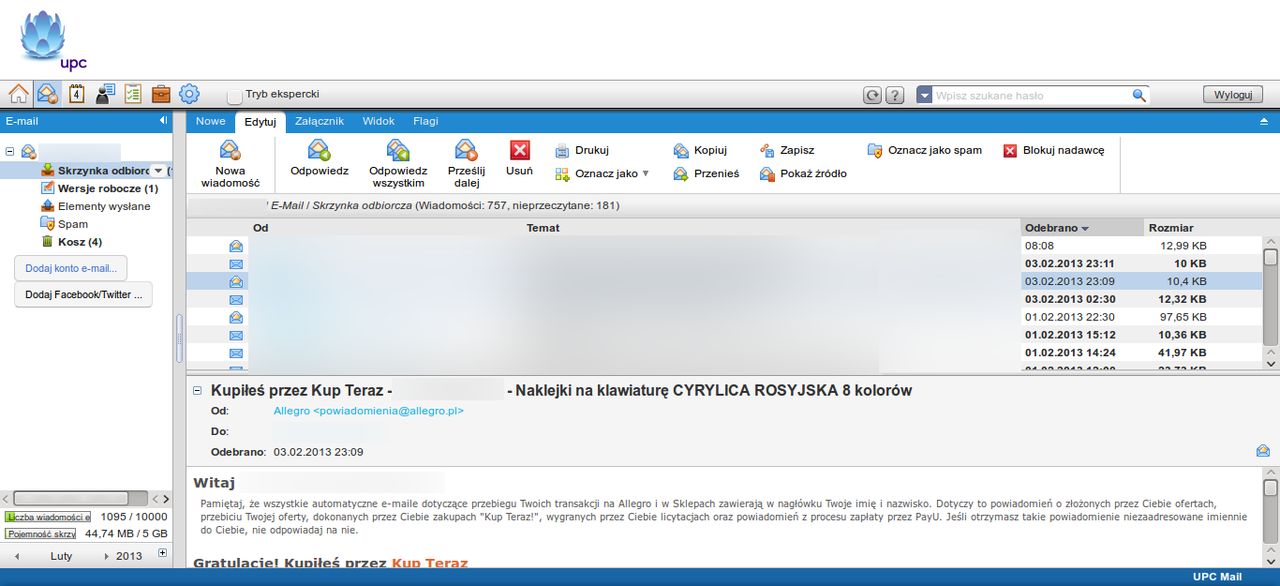Screen dimensions: 1280x586
Task: Open the E-mail module icon
Action: coord(47,94)
